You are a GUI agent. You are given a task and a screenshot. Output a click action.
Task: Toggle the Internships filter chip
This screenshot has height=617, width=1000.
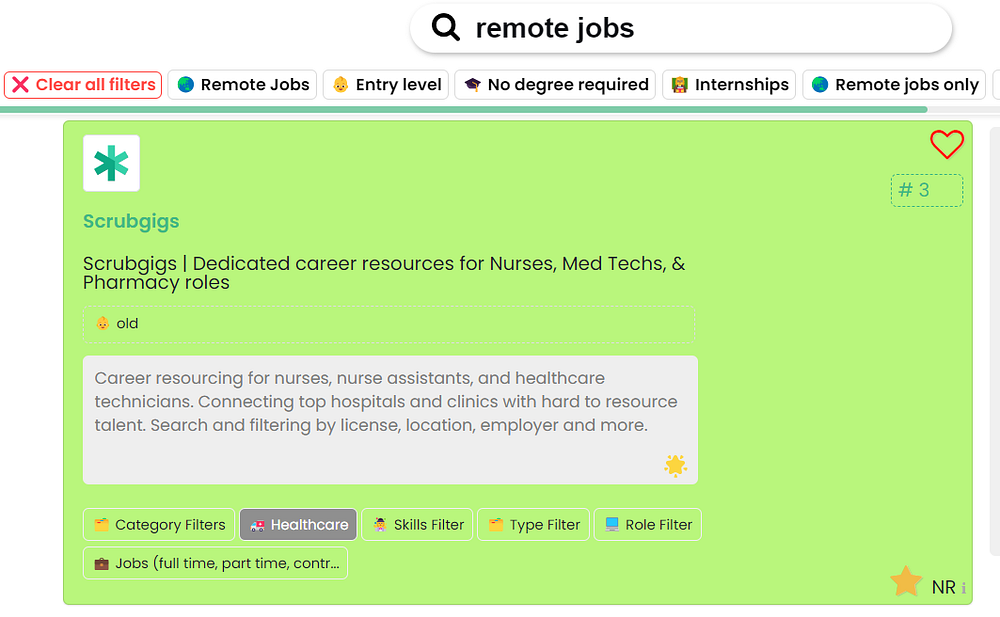pyautogui.click(x=729, y=85)
